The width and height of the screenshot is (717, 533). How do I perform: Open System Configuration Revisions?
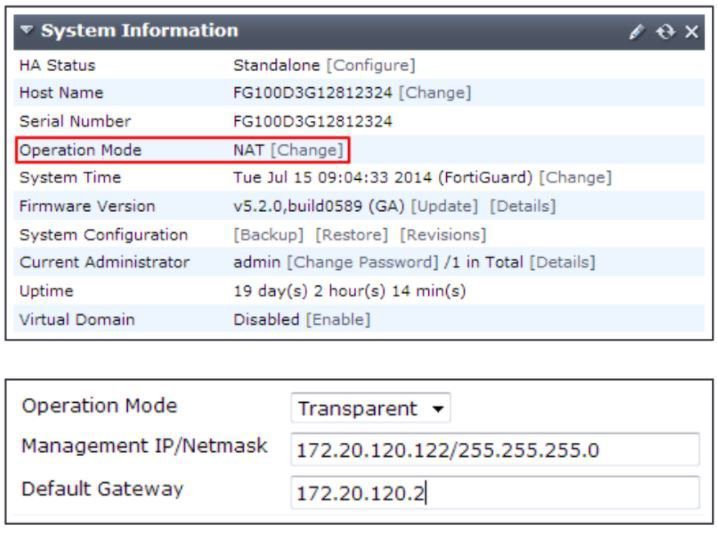(443, 235)
